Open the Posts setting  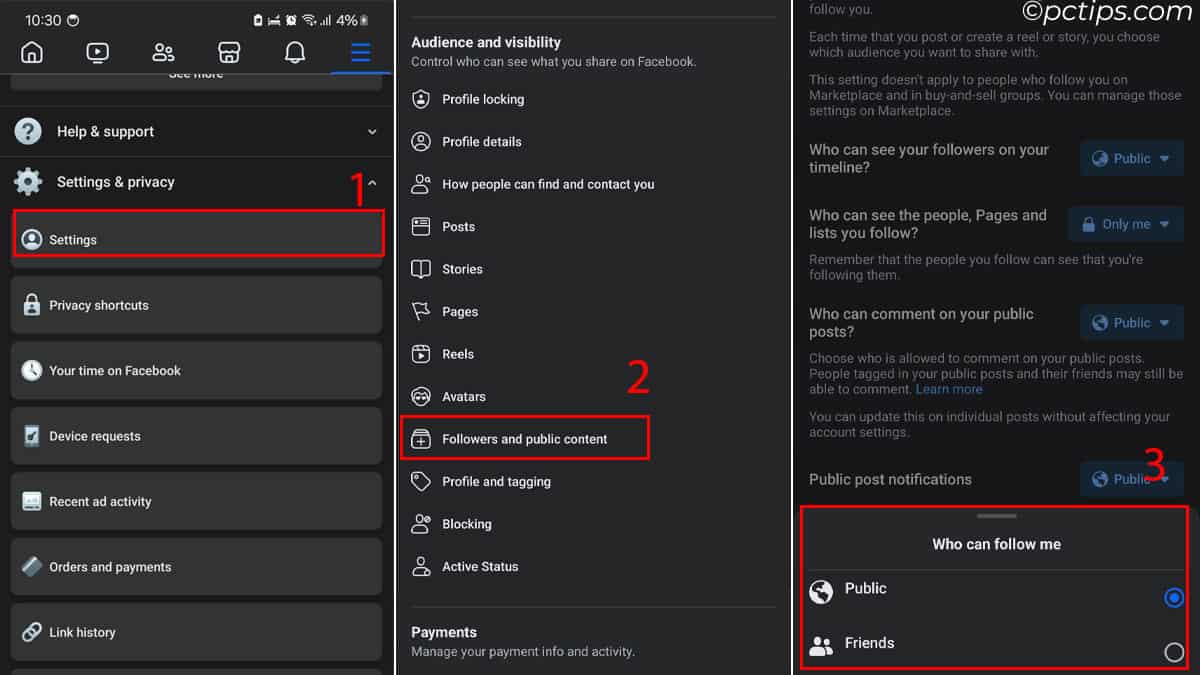point(592,227)
